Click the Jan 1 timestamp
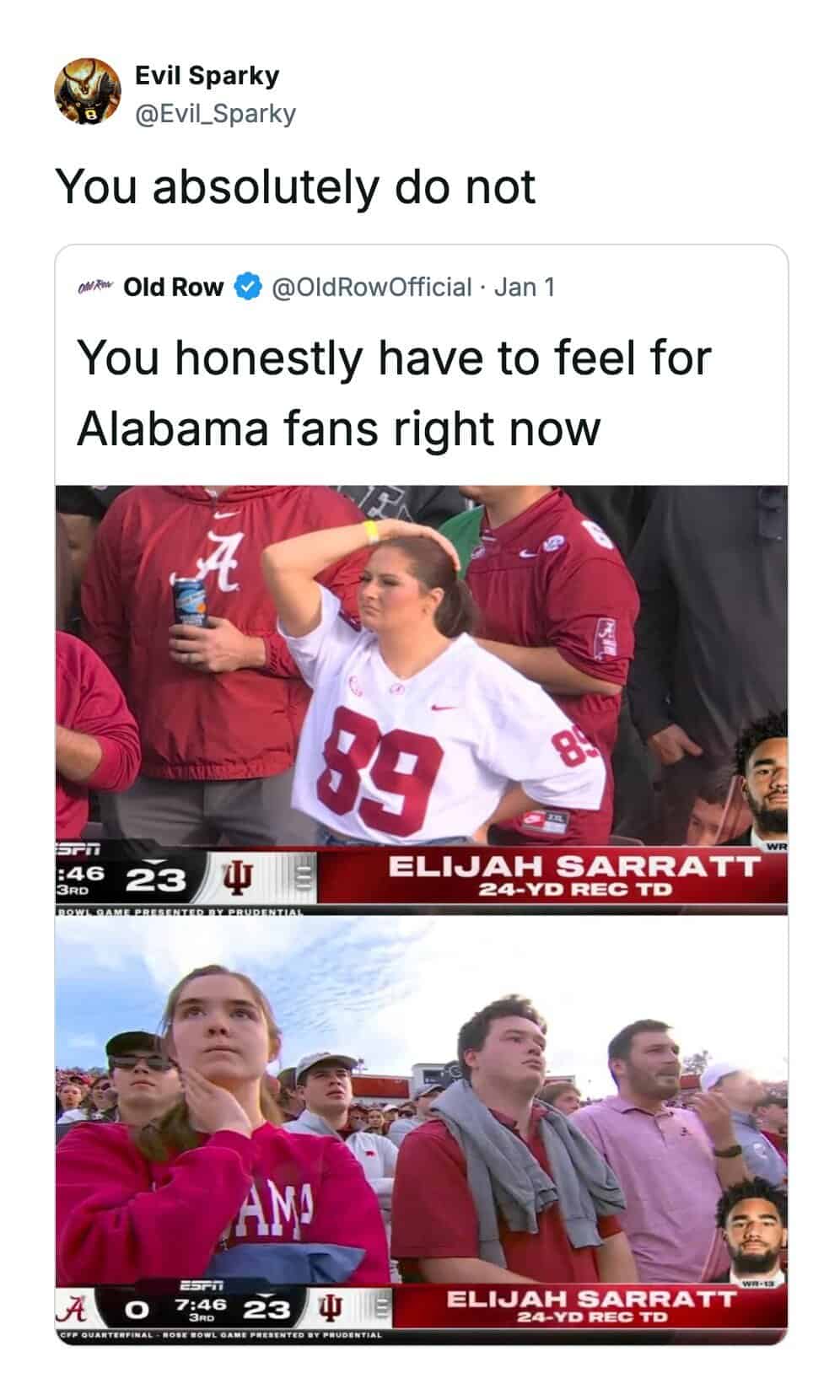This screenshot has height=1400, width=840. 524,287
